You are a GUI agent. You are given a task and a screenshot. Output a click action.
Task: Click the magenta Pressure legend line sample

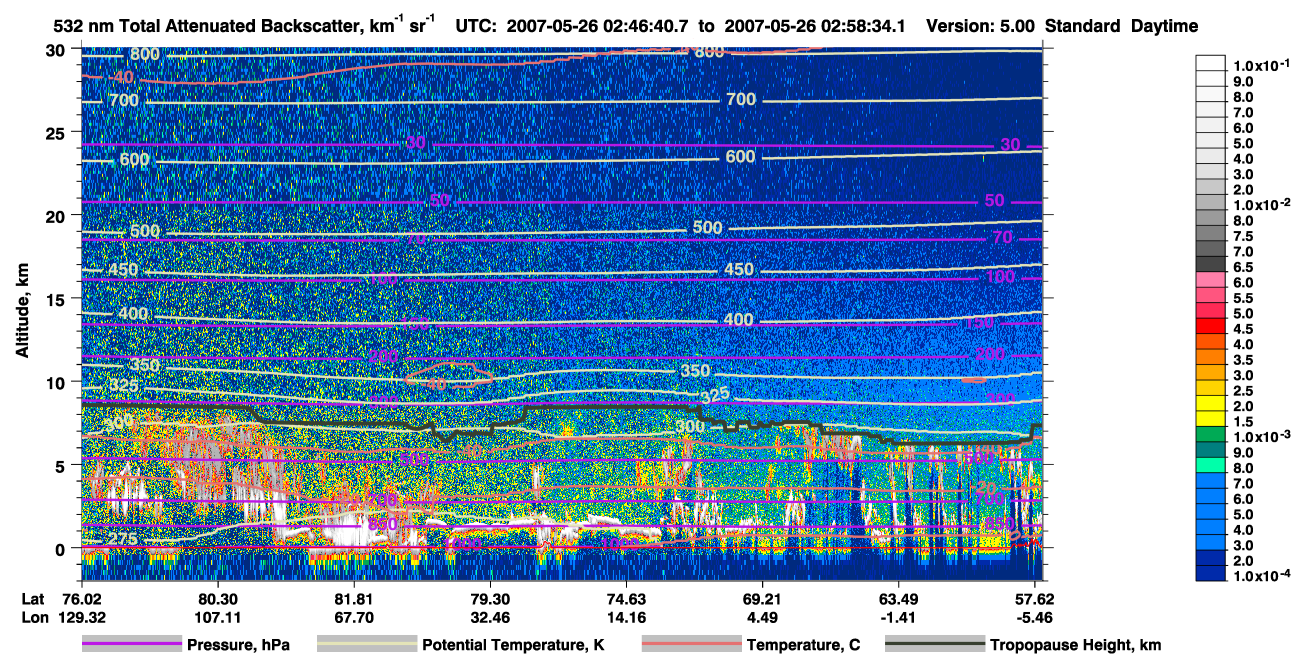(x=132, y=645)
